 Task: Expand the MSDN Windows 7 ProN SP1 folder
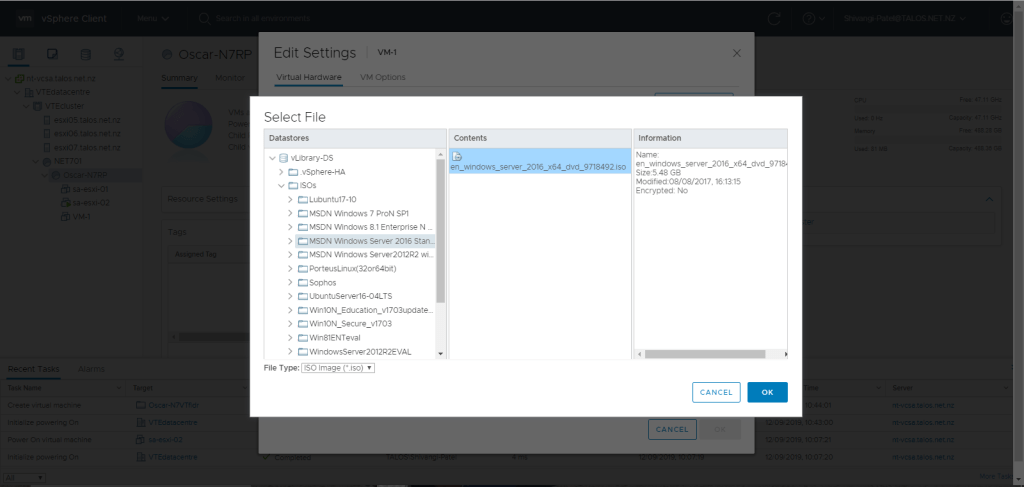[291, 213]
